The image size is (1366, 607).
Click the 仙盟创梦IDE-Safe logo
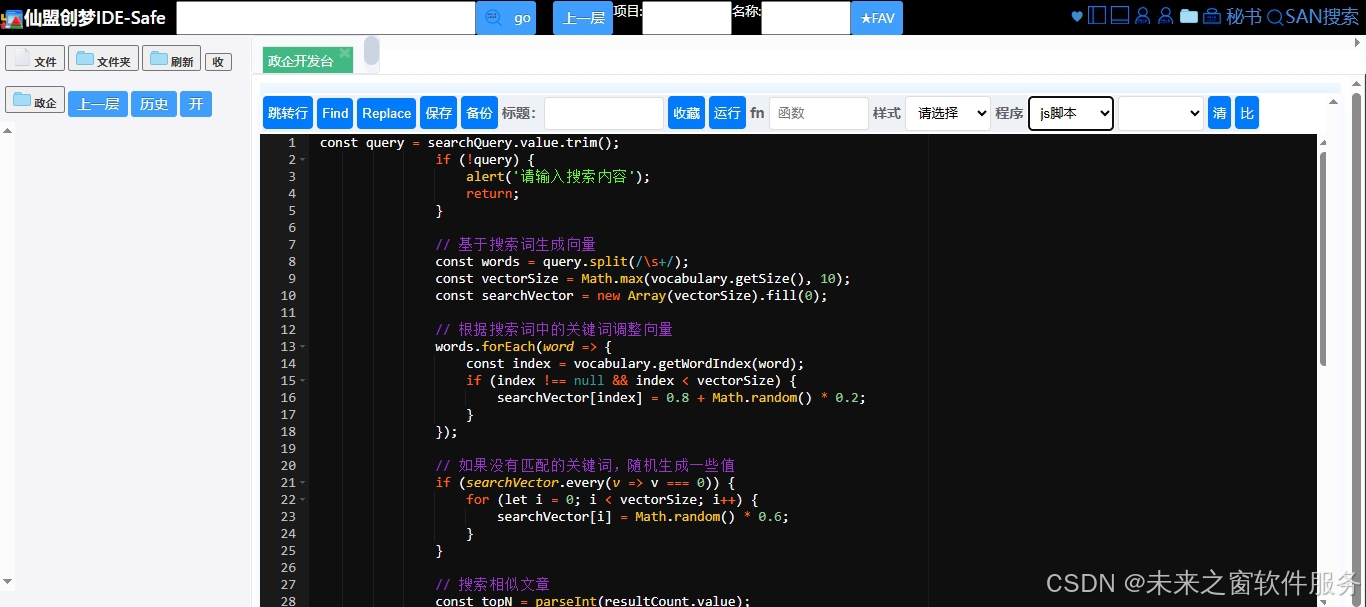coord(83,18)
